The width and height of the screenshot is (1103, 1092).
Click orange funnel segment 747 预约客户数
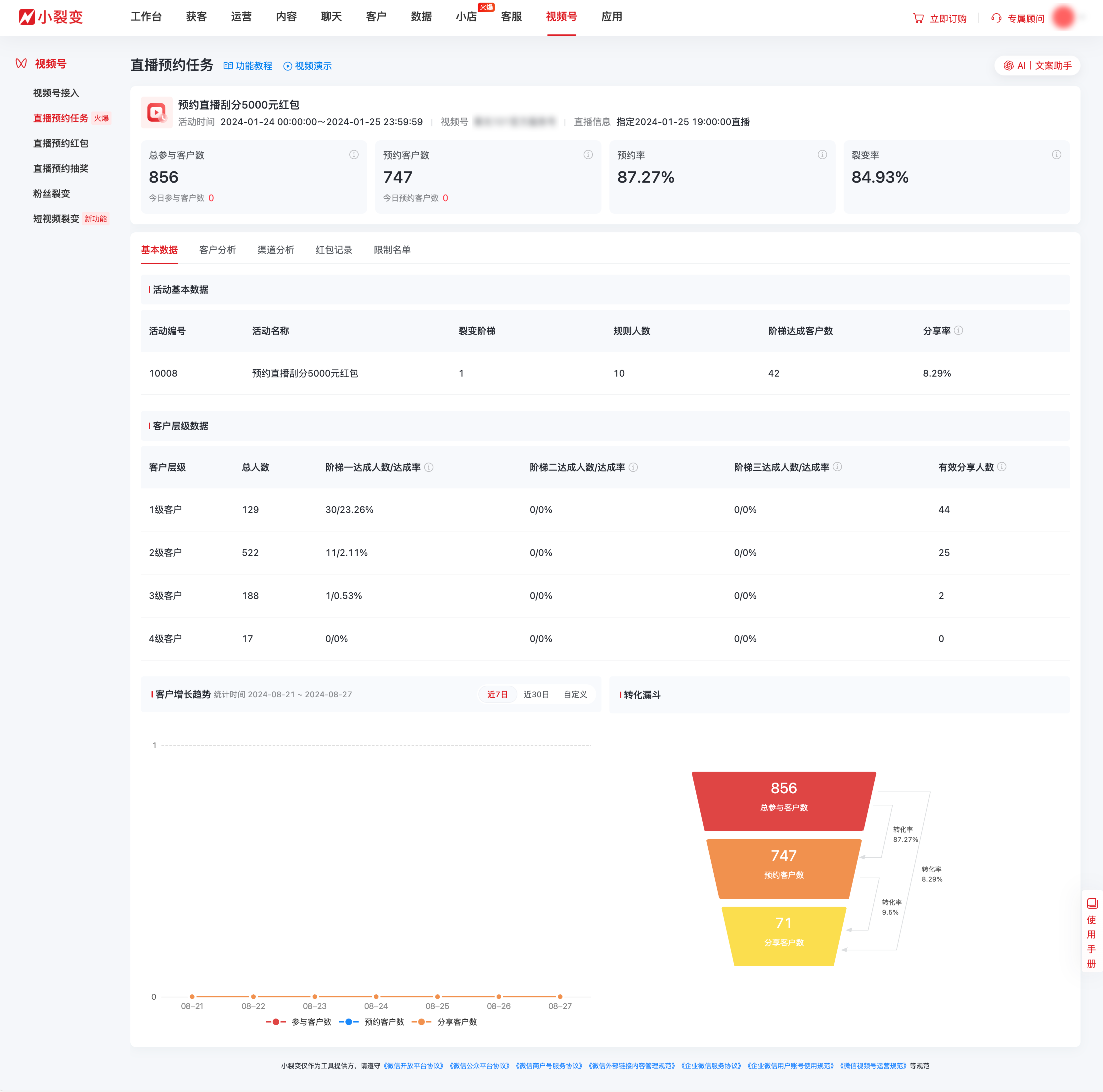[x=784, y=869]
